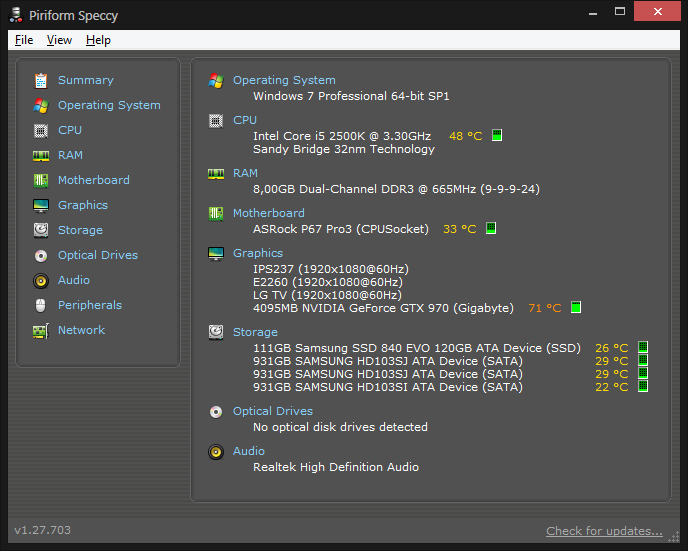The width and height of the screenshot is (688, 551).
Task: Open the Help menu
Action: (x=98, y=40)
